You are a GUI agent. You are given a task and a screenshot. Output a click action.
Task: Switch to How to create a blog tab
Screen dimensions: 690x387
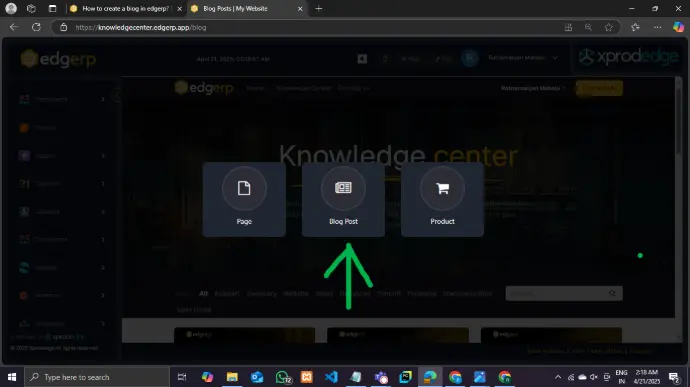point(125,8)
